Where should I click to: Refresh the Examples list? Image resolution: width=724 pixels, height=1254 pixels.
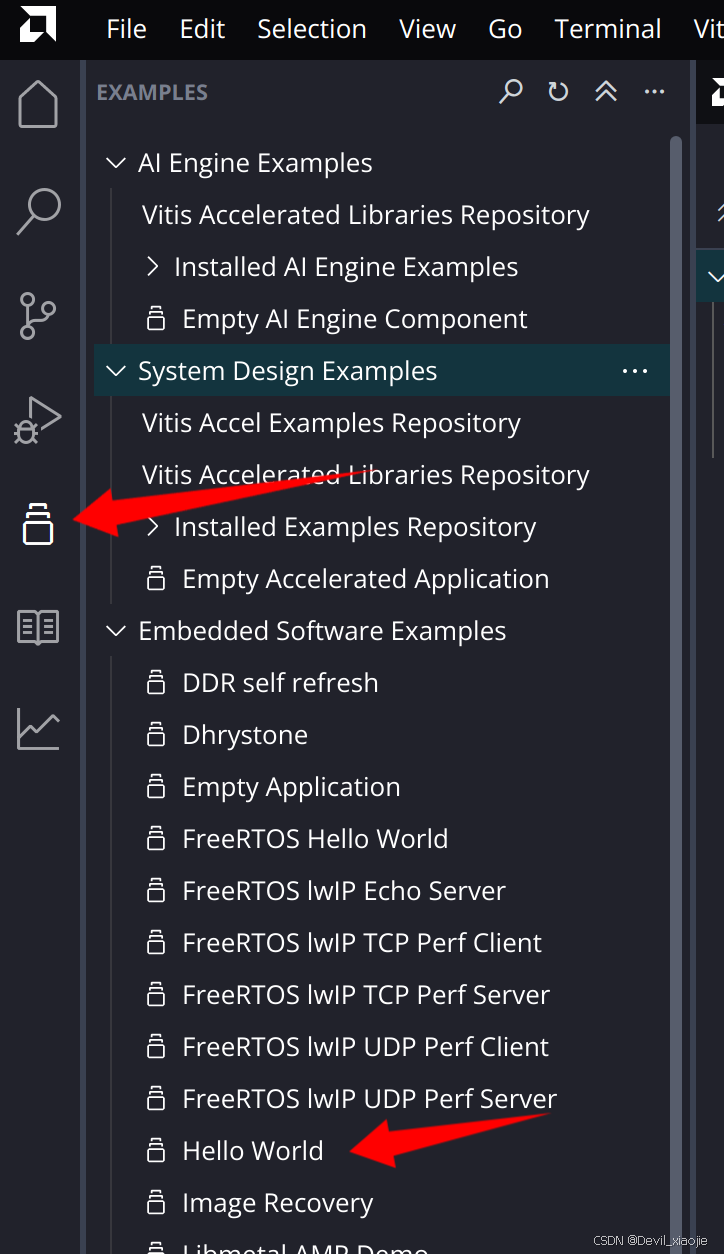pyautogui.click(x=558, y=92)
